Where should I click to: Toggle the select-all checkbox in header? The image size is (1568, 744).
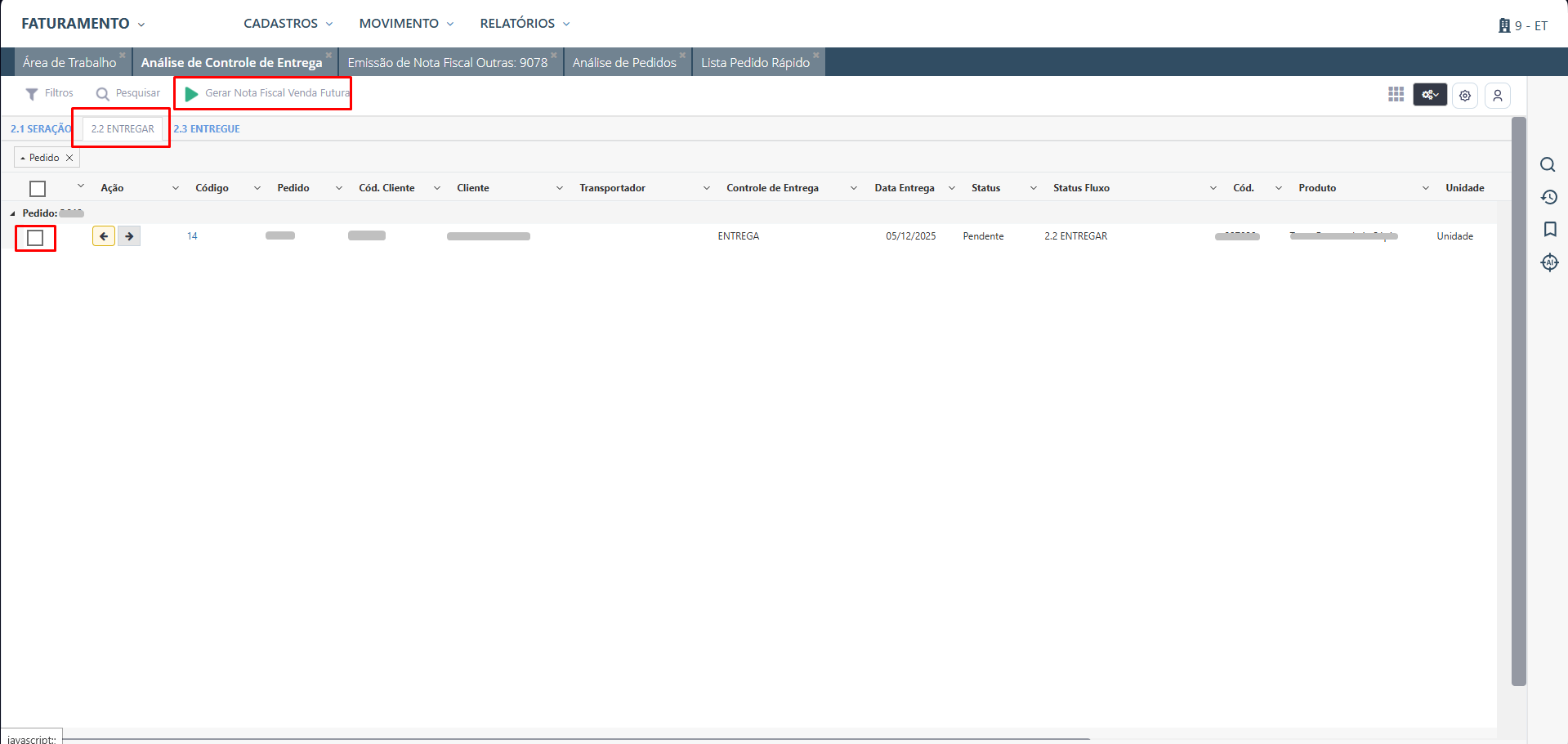[x=38, y=189]
